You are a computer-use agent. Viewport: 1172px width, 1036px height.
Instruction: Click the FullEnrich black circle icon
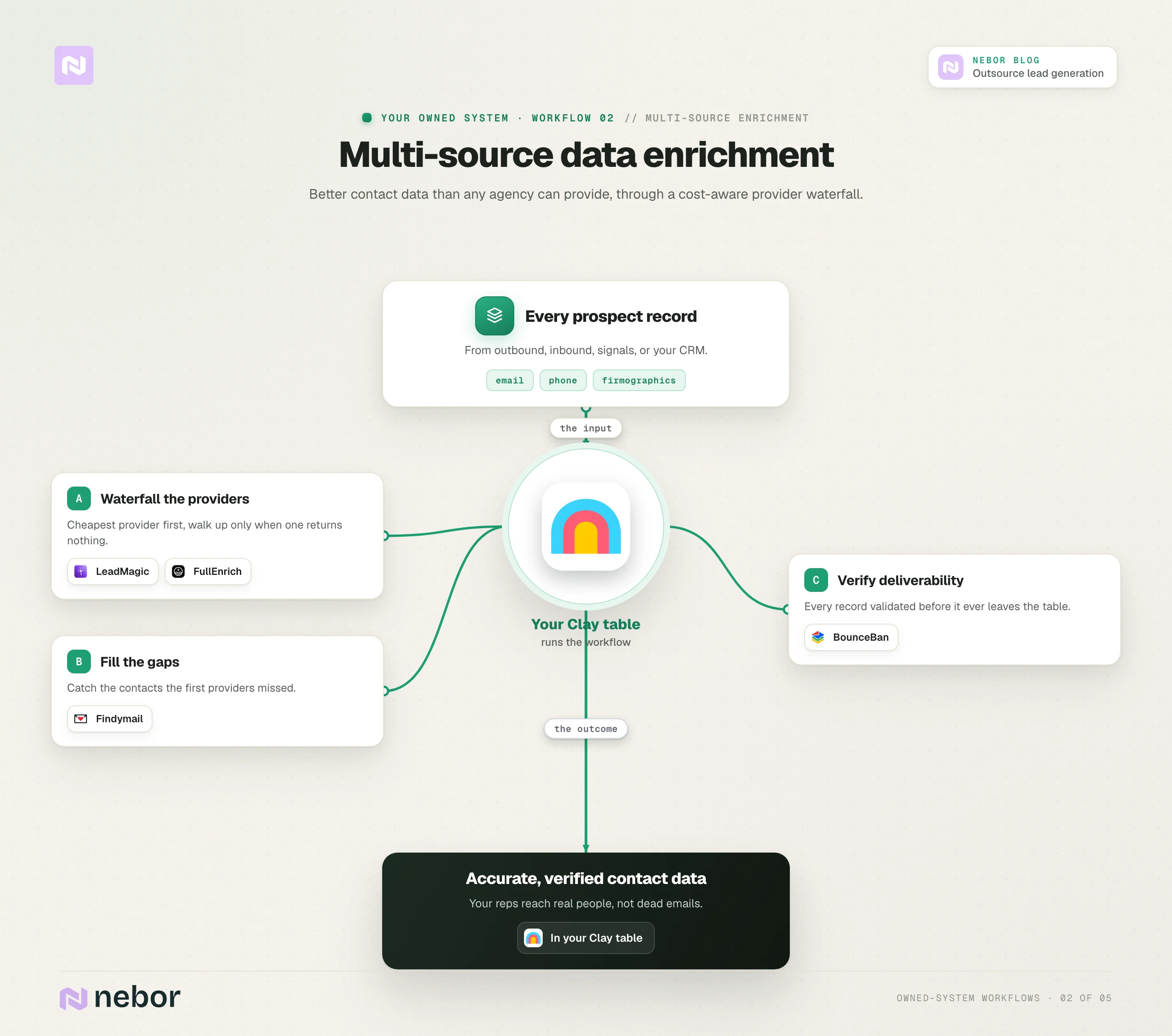(178, 571)
